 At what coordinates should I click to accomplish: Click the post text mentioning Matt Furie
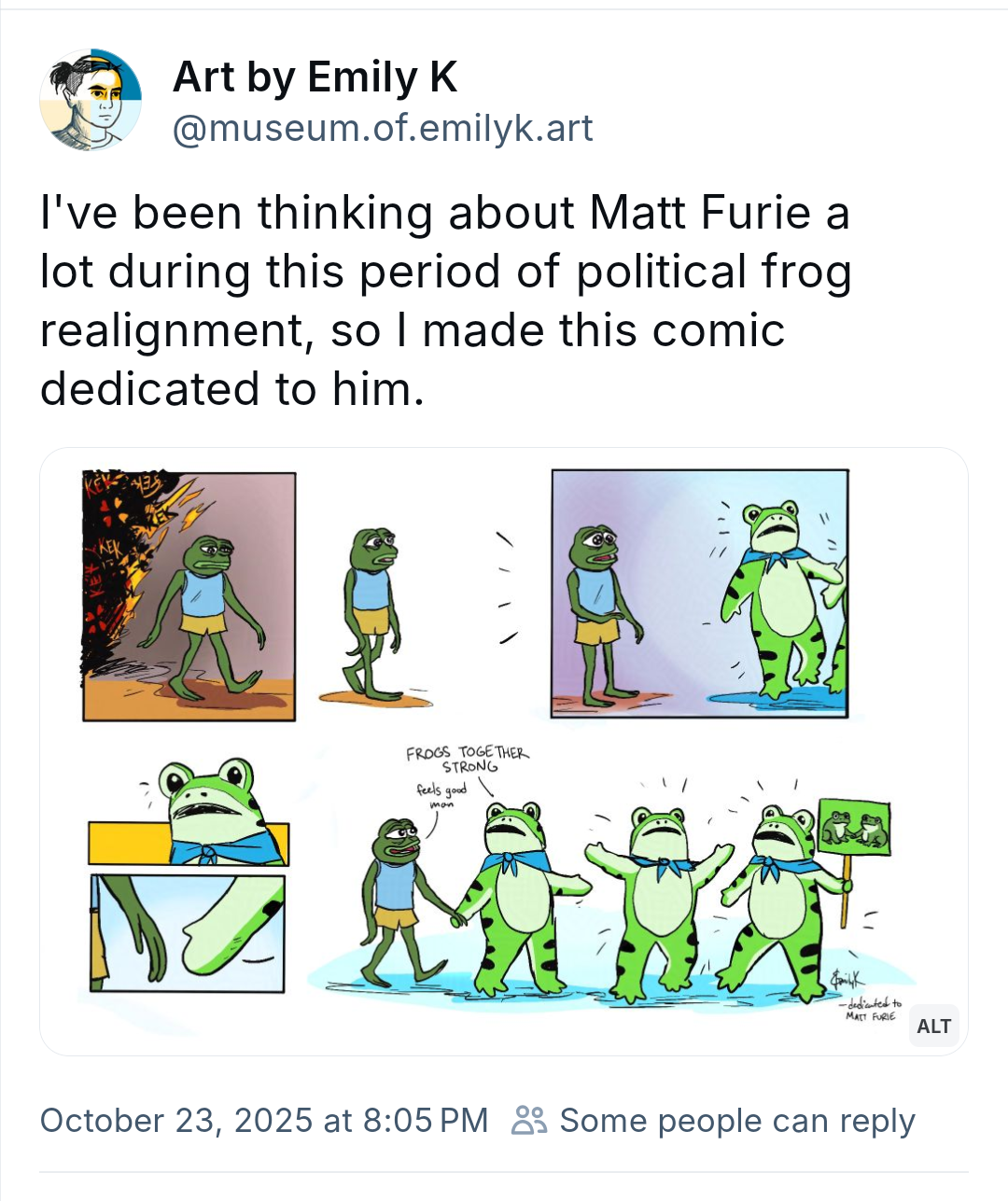445,300
